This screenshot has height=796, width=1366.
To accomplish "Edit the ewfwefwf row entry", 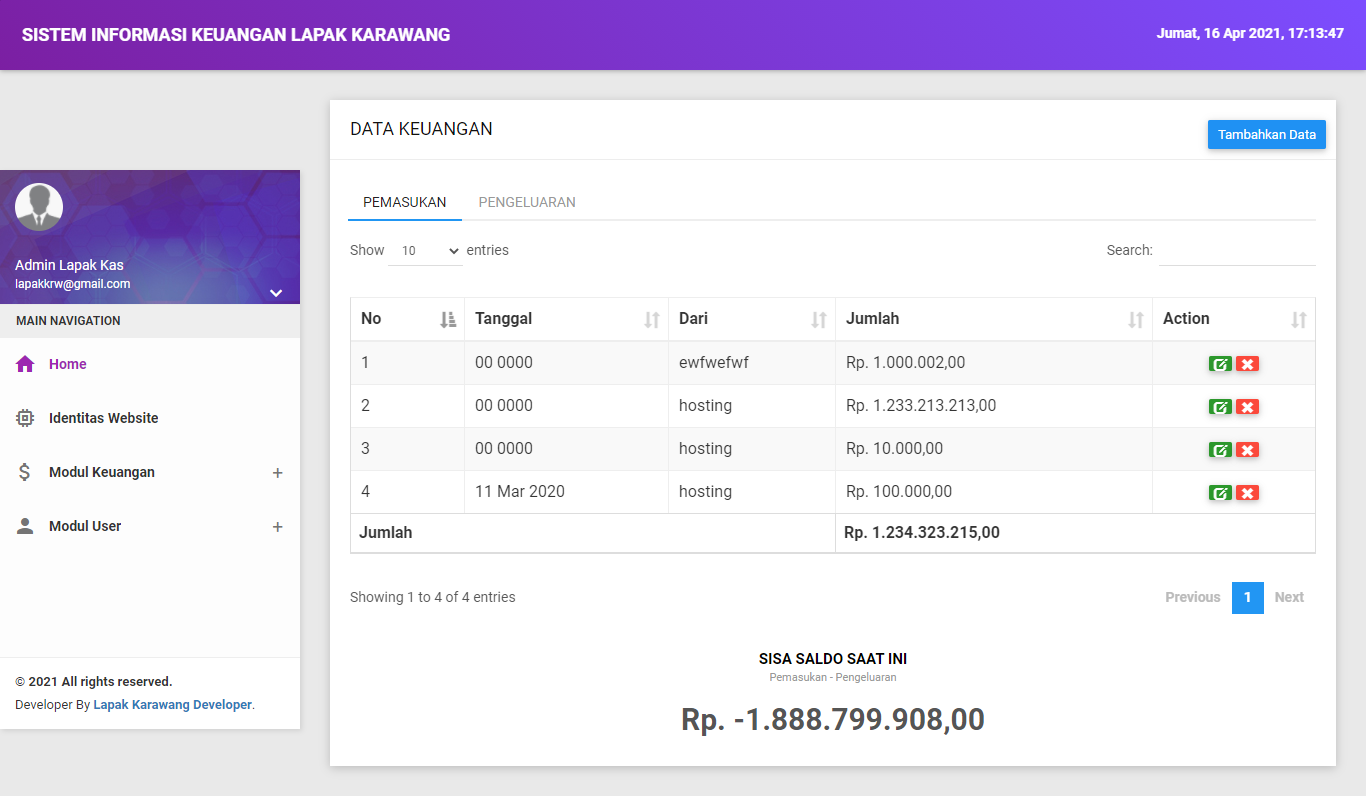I will [x=1220, y=364].
